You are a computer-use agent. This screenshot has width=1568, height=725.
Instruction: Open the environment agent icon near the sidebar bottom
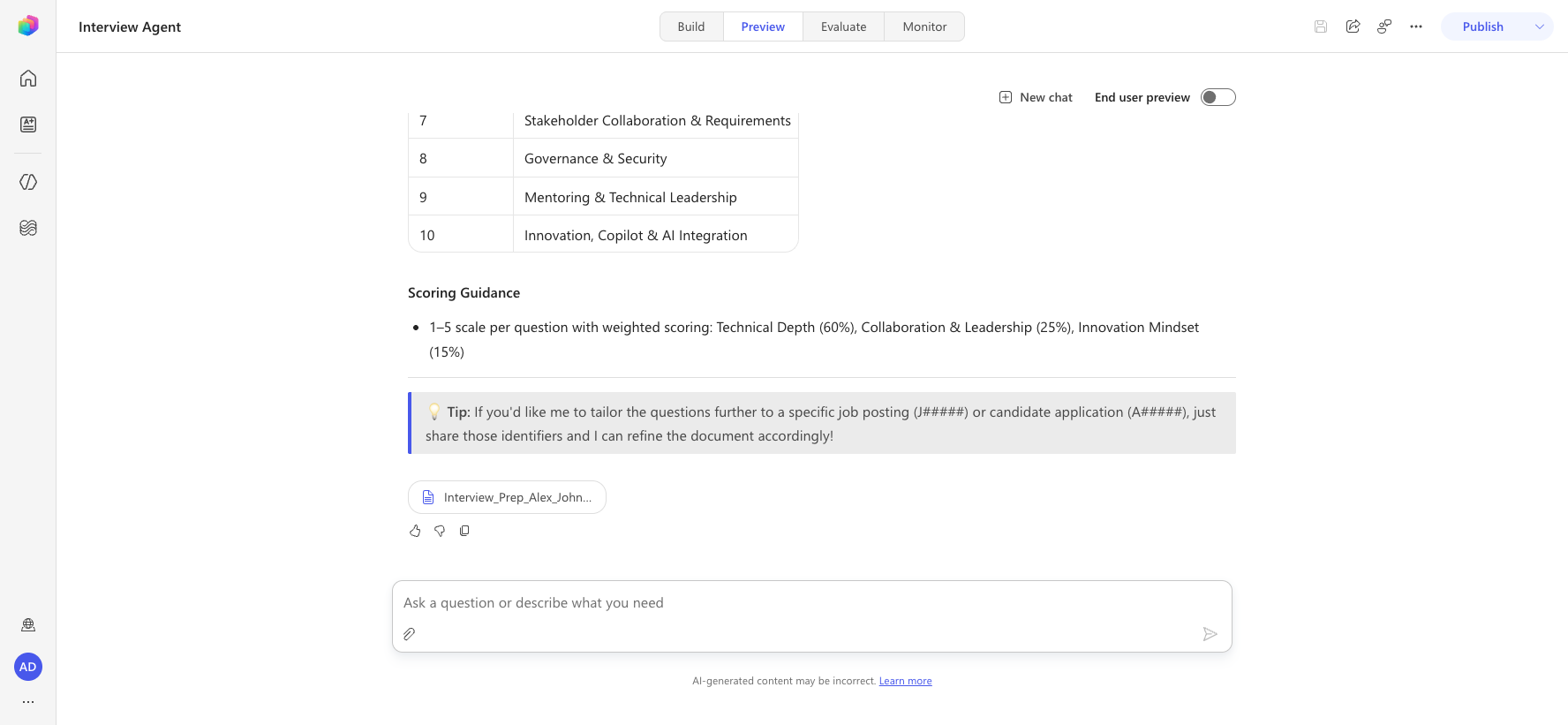click(x=28, y=625)
